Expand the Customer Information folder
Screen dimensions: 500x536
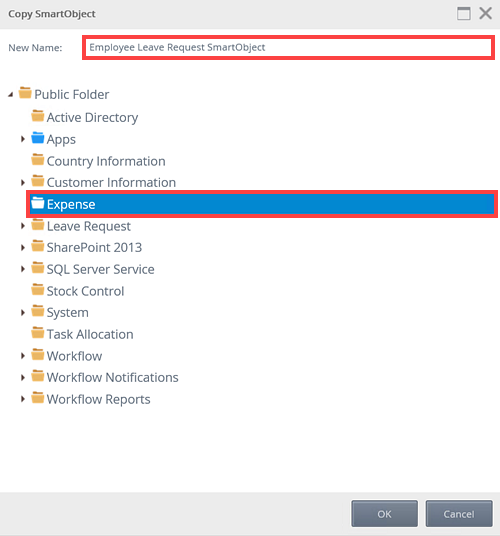click(x=23, y=183)
